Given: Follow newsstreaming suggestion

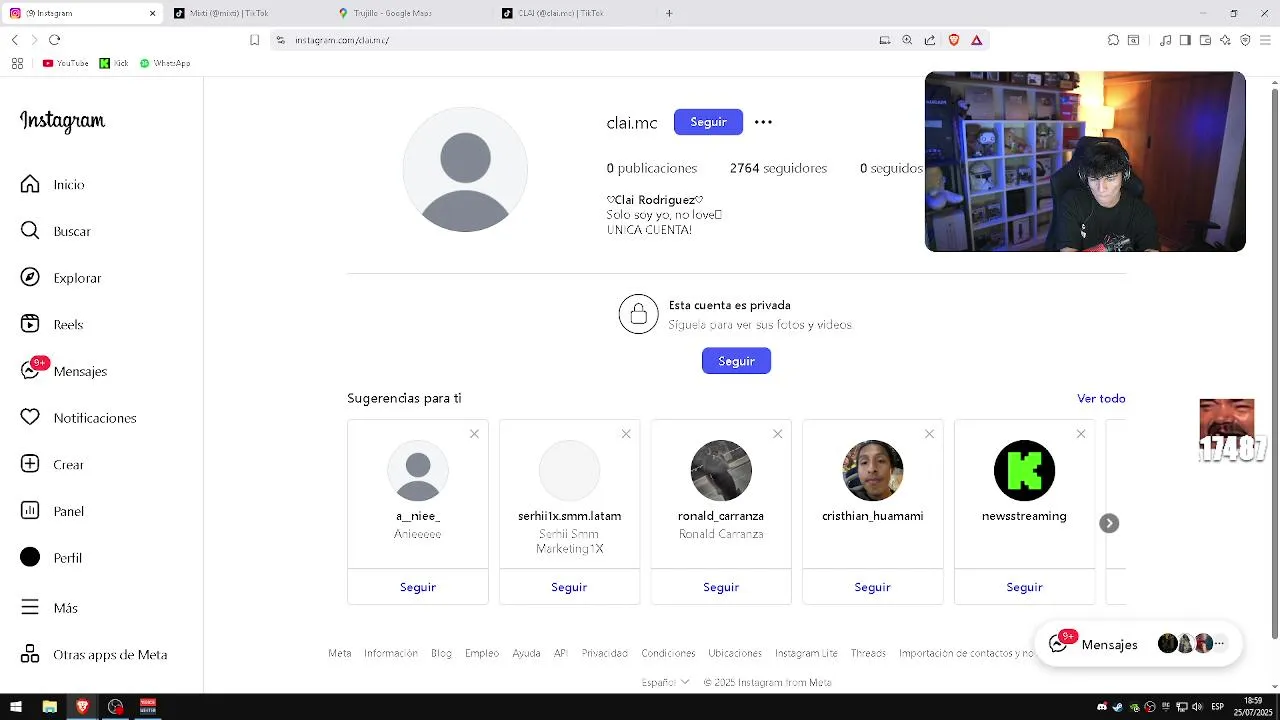Looking at the screenshot, I should (x=1024, y=587).
